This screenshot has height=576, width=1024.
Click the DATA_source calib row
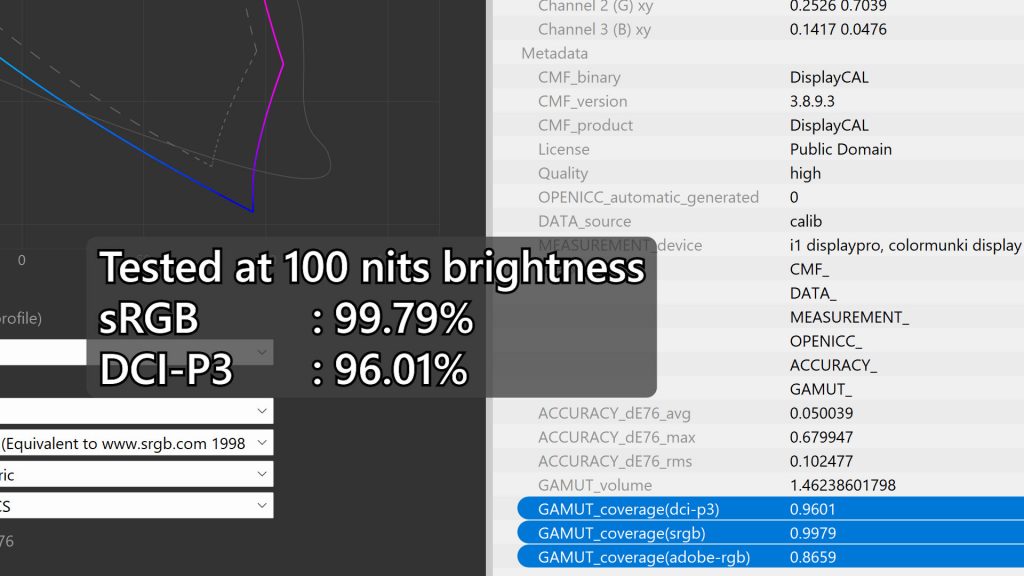tap(758, 221)
